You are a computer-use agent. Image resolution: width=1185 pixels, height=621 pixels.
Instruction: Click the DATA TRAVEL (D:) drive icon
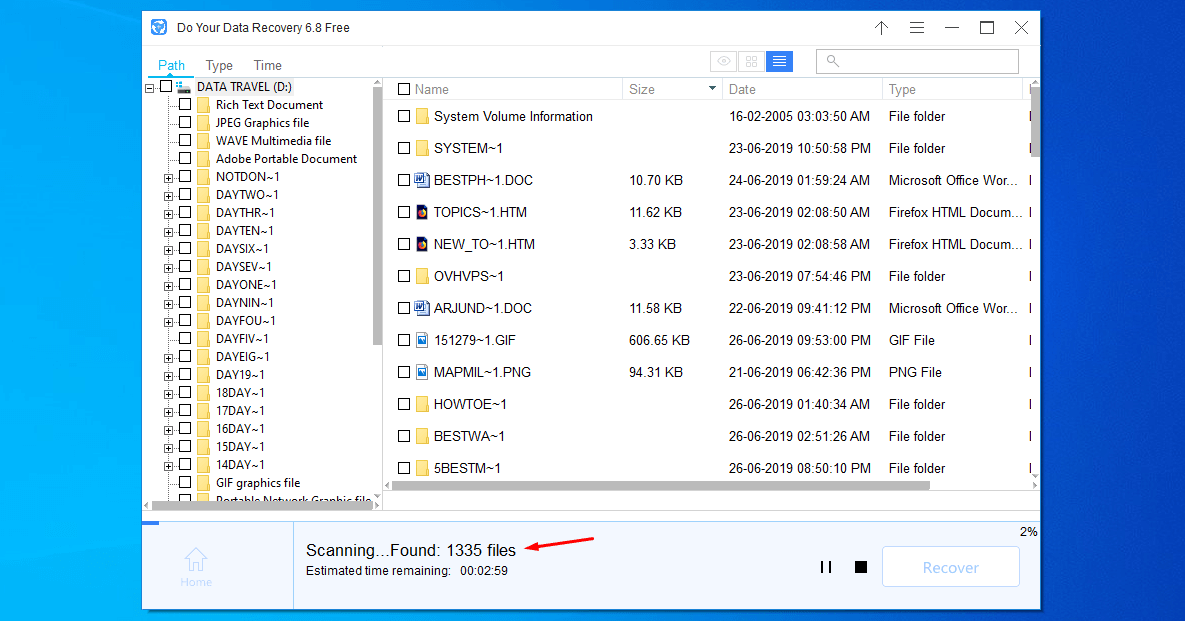click(x=183, y=87)
